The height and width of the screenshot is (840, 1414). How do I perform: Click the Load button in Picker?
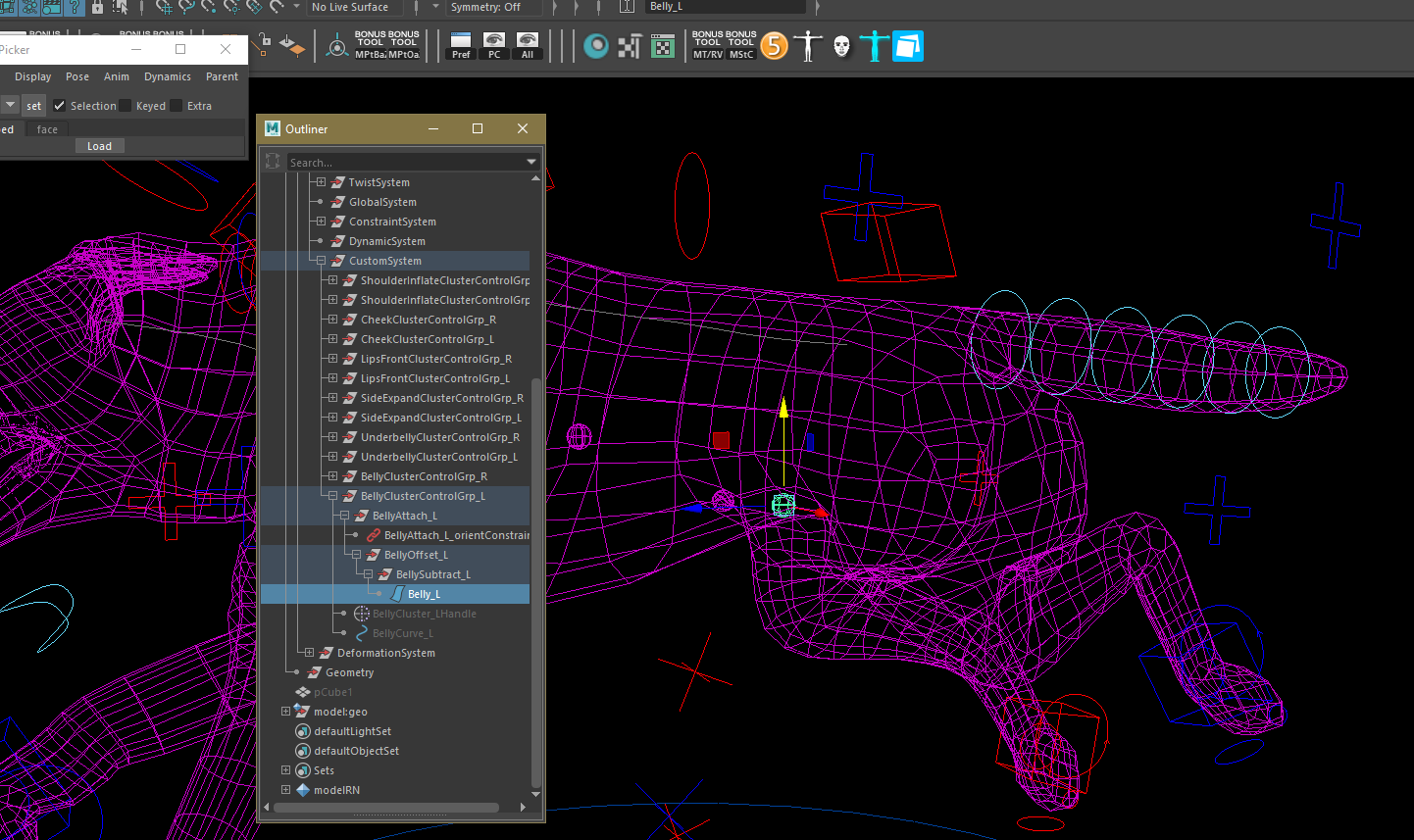click(x=99, y=146)
